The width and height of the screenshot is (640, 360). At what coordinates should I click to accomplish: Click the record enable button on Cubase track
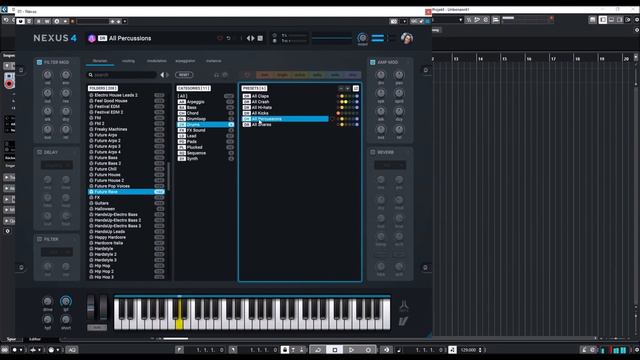click(x=9, y=84)
